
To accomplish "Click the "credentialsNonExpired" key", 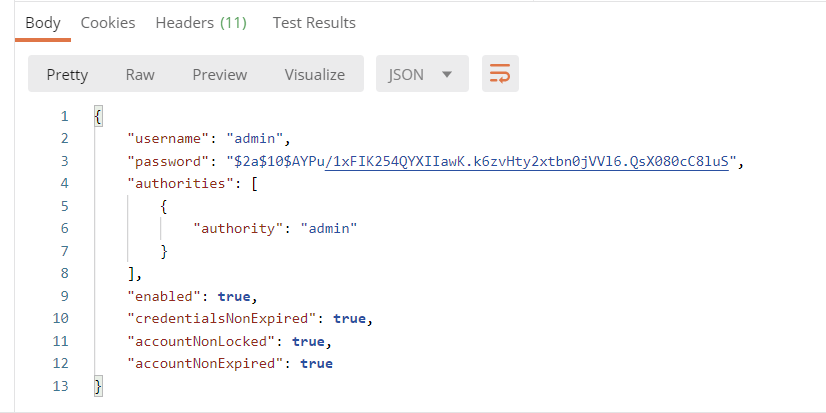I will tap(223, 319).
